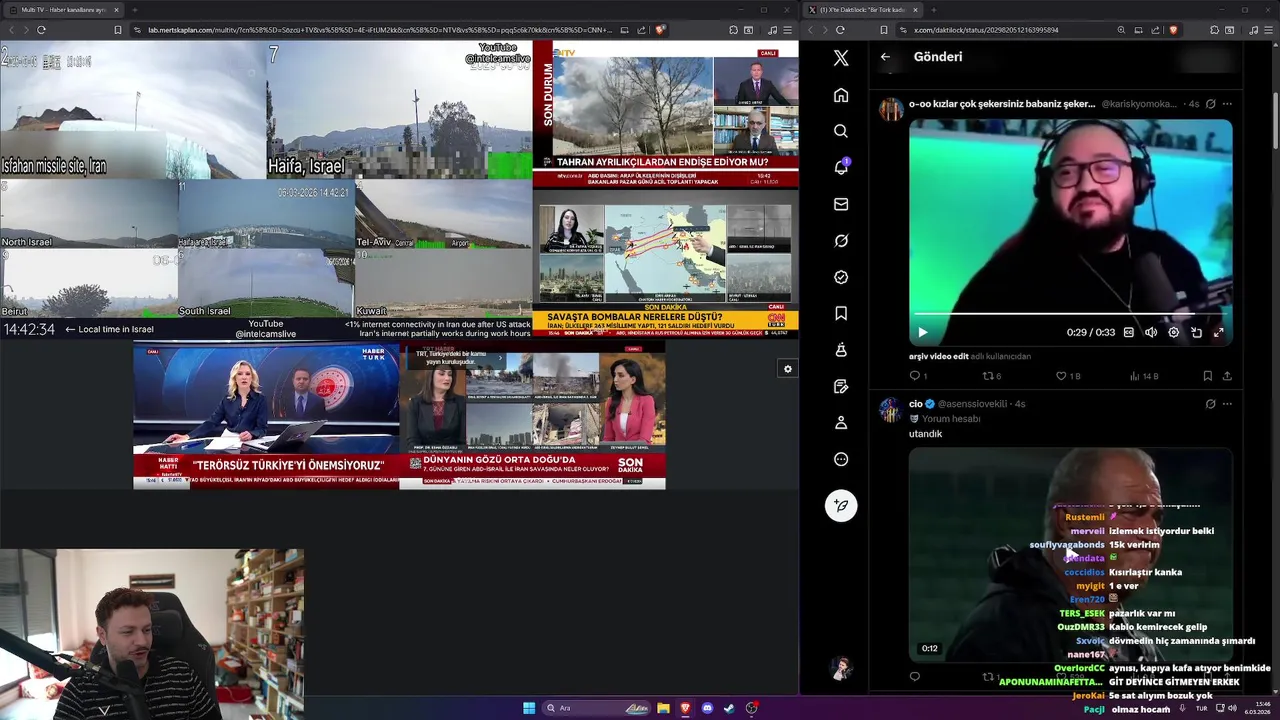Open the X video settings gear
The width and height of the screenshot is (1280, 720).
1174,332
